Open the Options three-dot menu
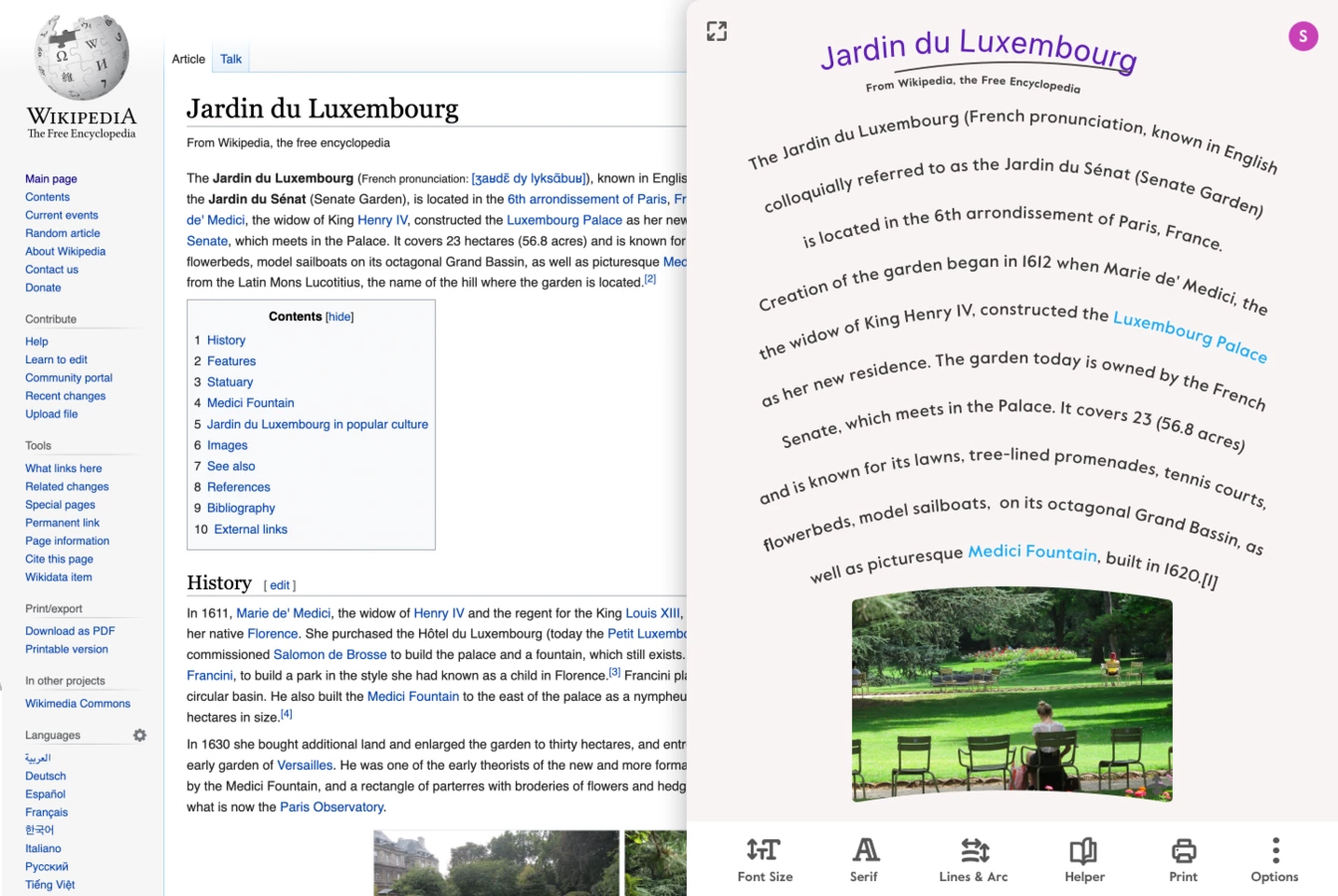The height and width of the screenshot is (896, 1338). click(1275, 860)
